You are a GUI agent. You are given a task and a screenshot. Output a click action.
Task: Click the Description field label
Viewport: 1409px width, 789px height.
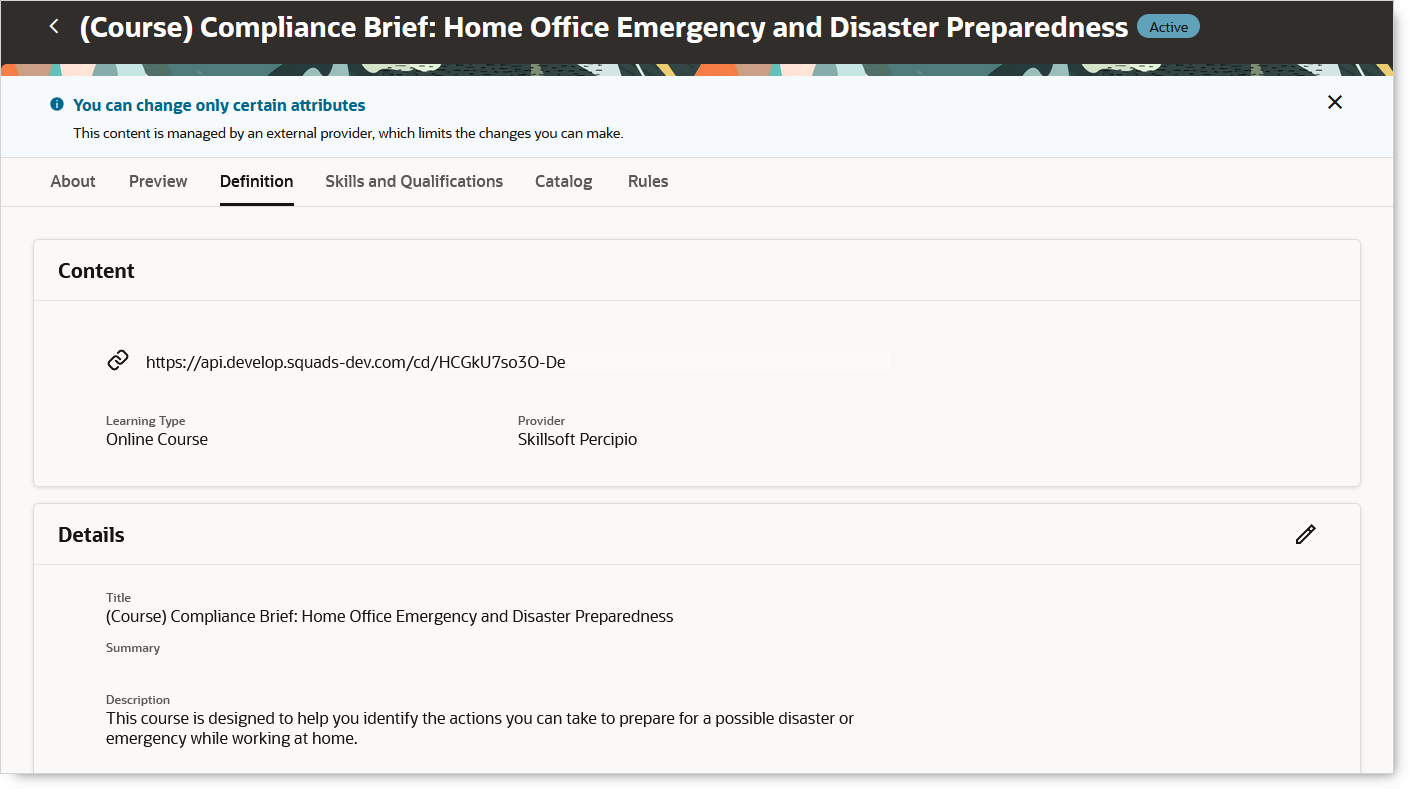[x=138, y=700]
